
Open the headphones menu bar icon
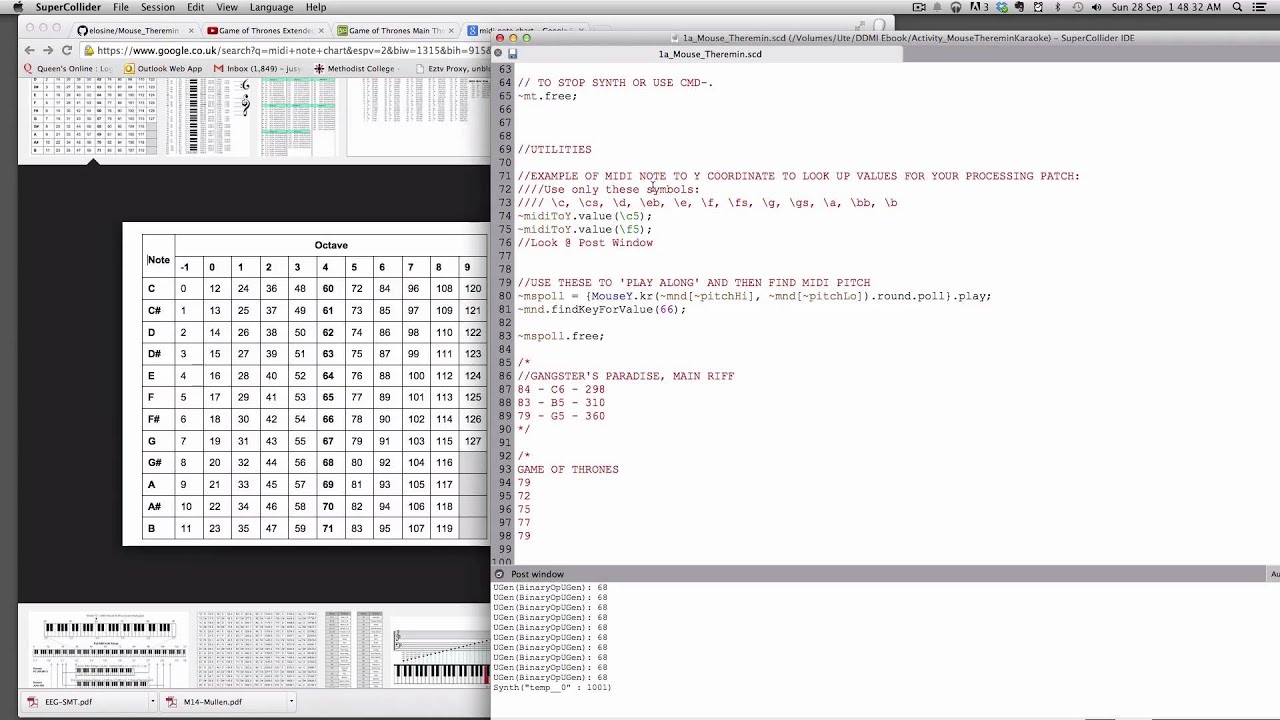point(956,7)
